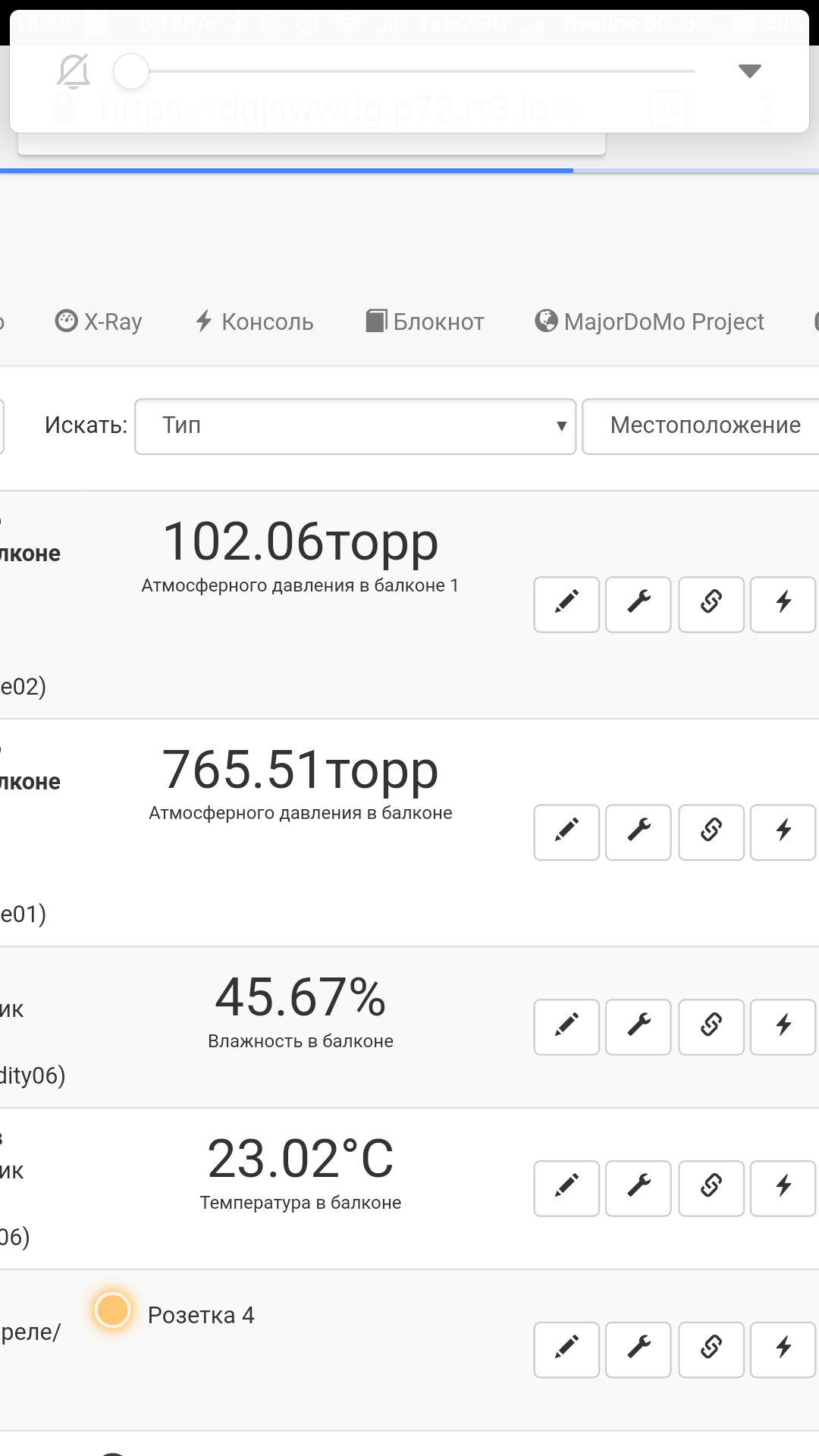Click the lightning icon for temperature 23.02°C row

tap(783, 1188)
